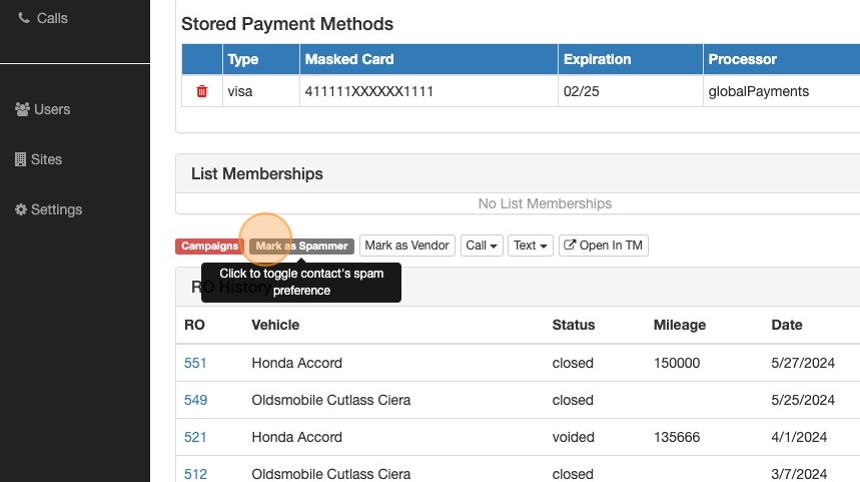
Task: Click the red Campaigns button
Action: (x=210, y=245)
